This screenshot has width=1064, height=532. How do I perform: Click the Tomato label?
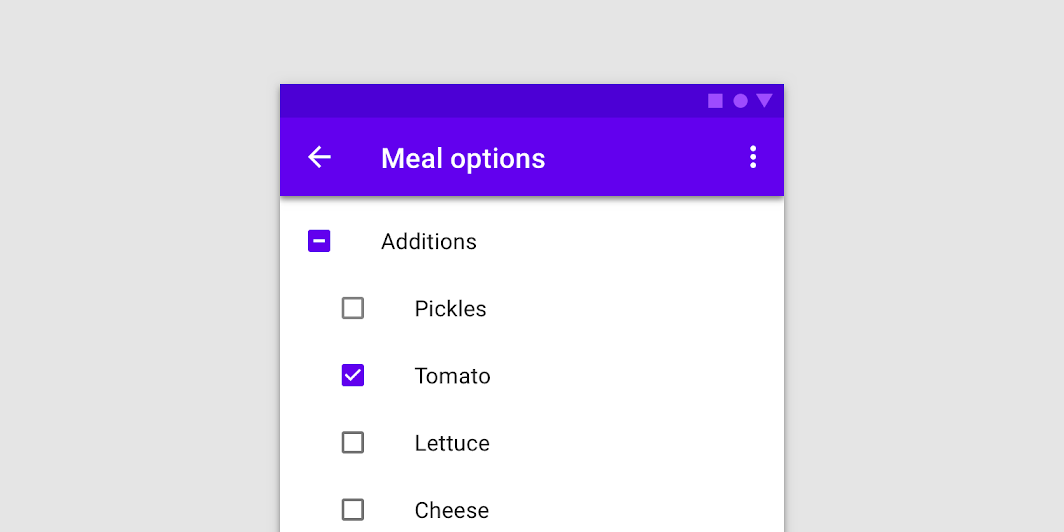click(452, 376)
